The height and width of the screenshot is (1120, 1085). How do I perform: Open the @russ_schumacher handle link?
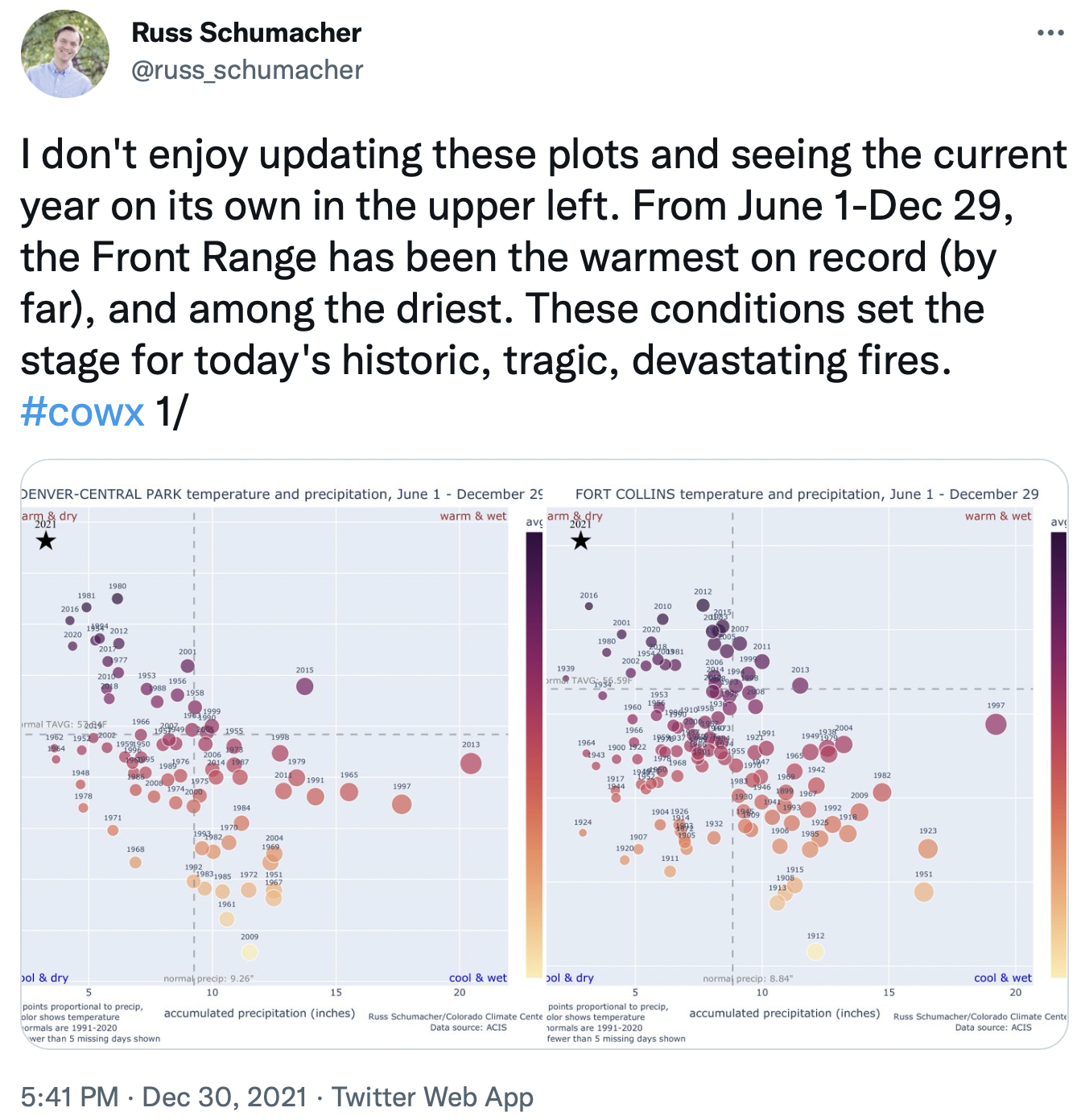tap(247, 71)
